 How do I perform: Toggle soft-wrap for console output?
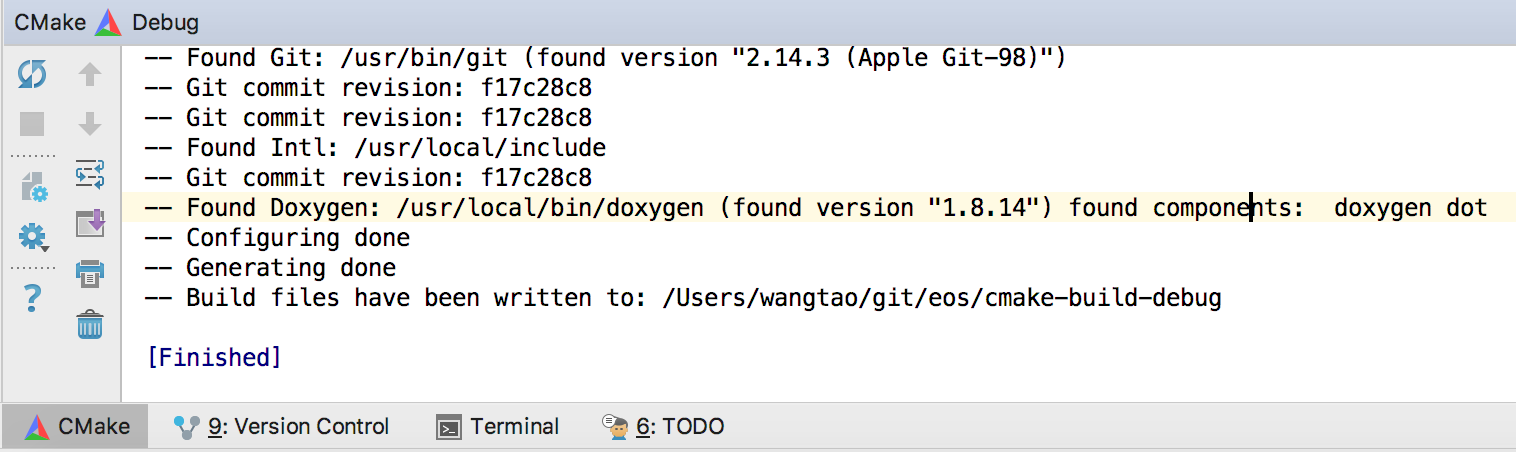click(90, 174)
